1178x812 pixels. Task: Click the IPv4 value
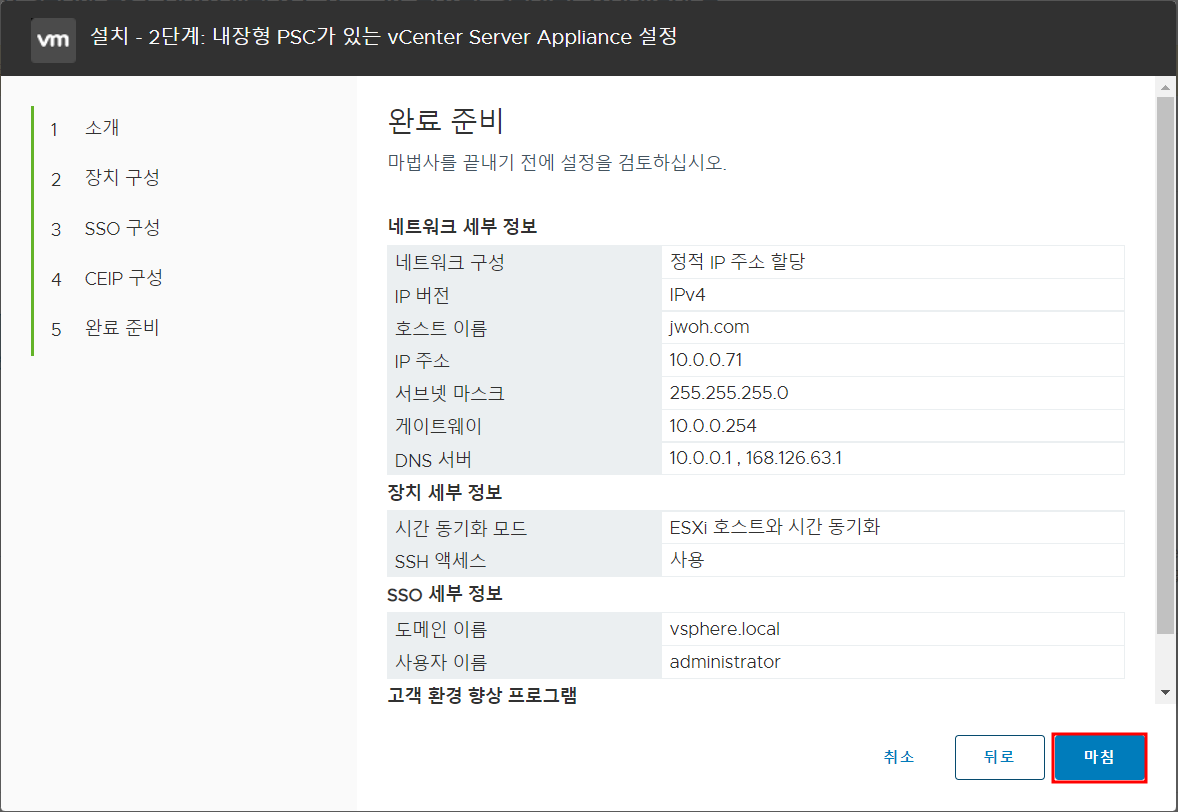[687, 294]
